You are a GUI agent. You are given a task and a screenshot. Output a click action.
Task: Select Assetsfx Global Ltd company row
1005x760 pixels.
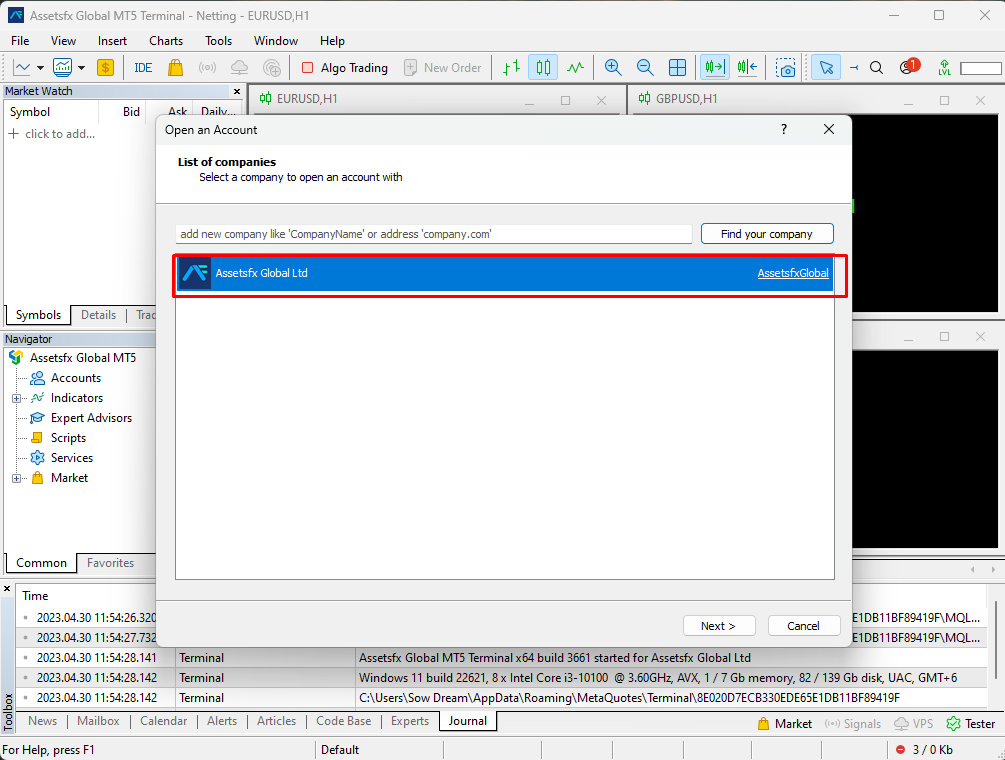click(505, 273)
